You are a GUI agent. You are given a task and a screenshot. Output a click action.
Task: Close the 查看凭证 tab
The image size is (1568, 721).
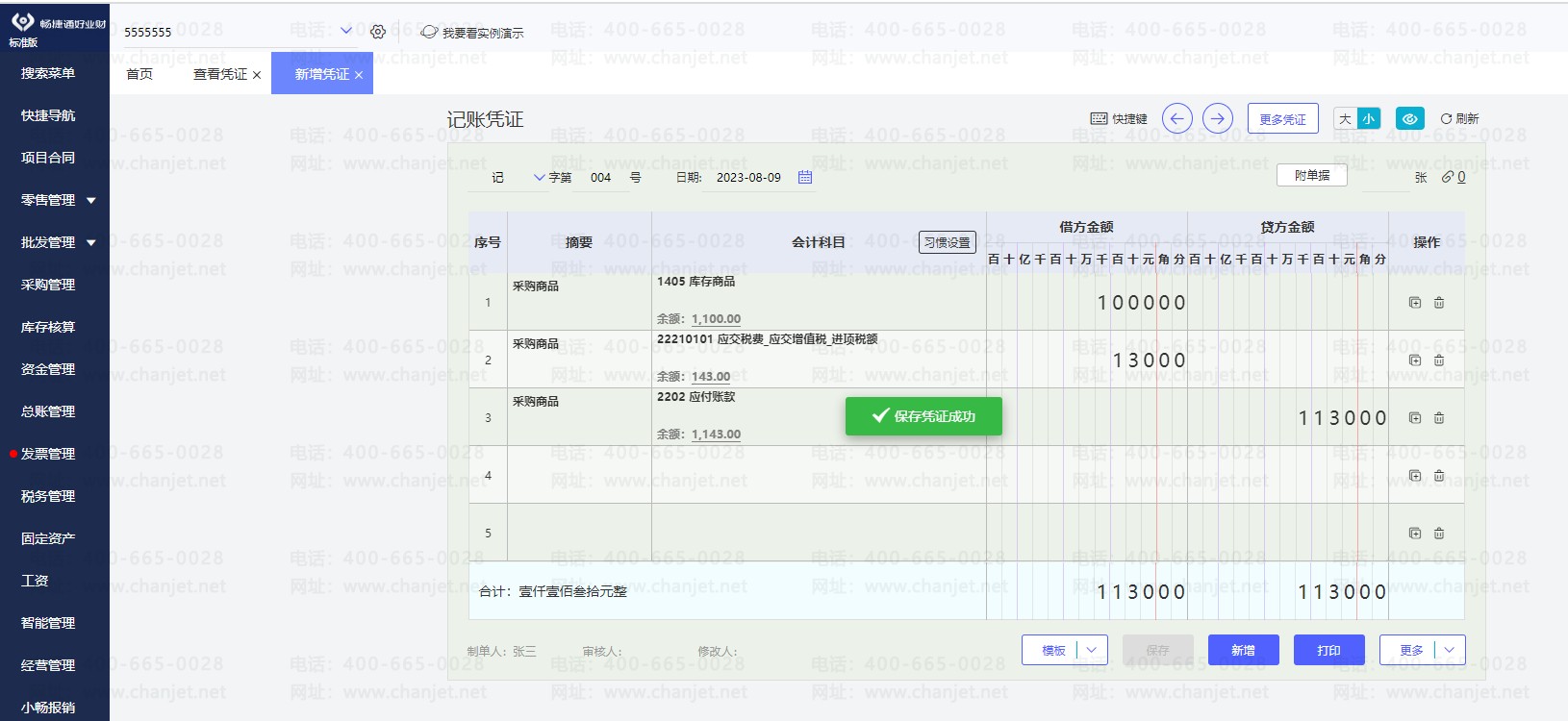(257, 75)
